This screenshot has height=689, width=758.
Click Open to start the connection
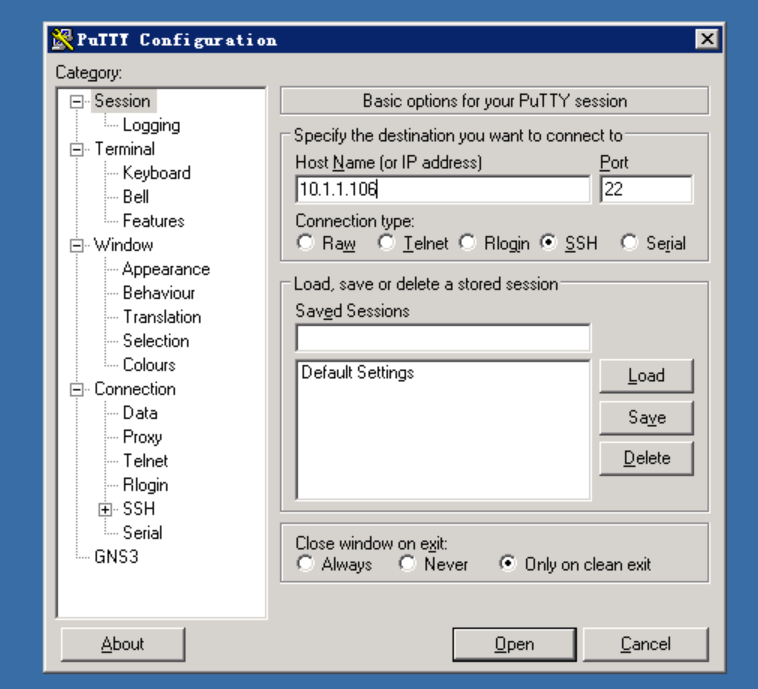coord(514,644)
